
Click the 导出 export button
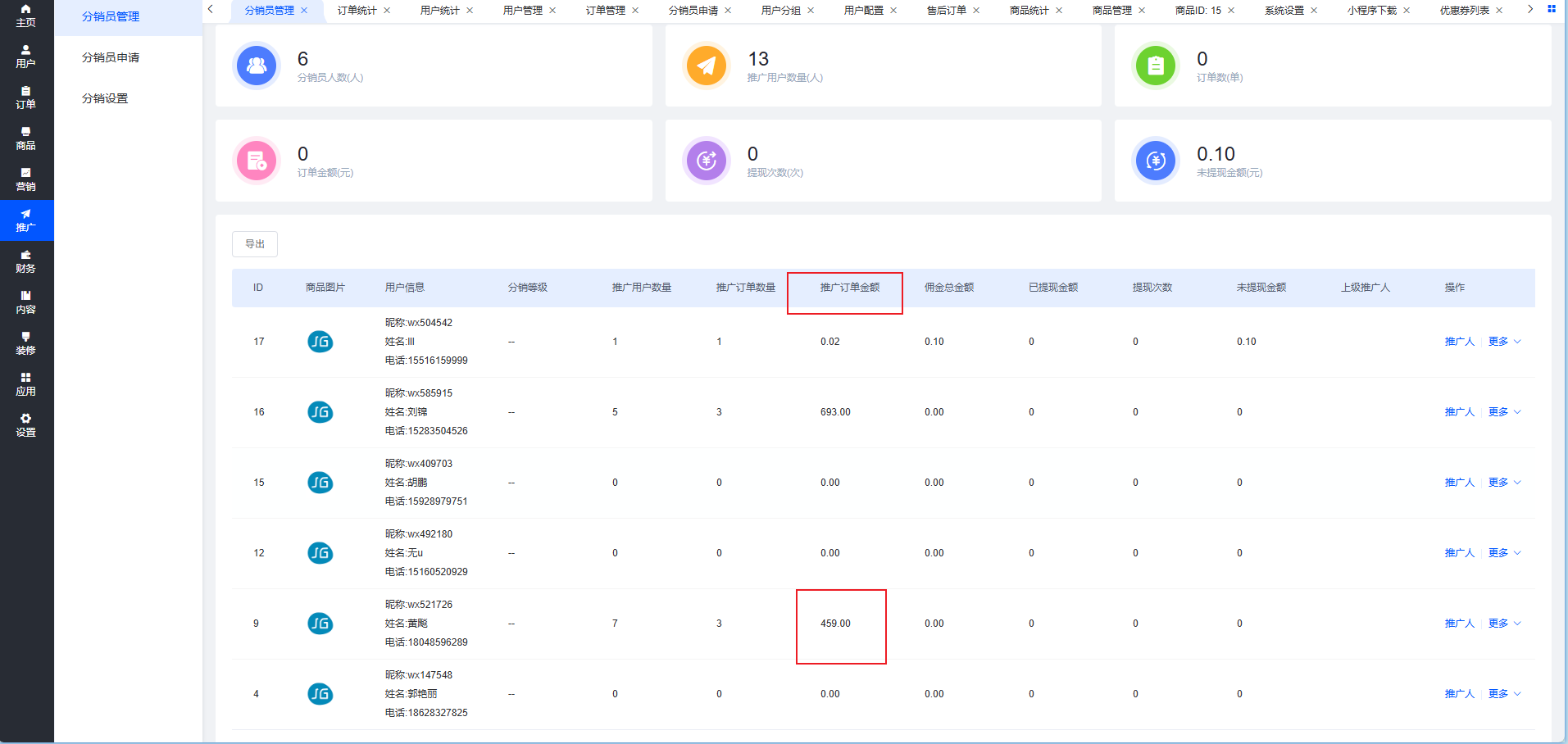click(x=255, y=244)
